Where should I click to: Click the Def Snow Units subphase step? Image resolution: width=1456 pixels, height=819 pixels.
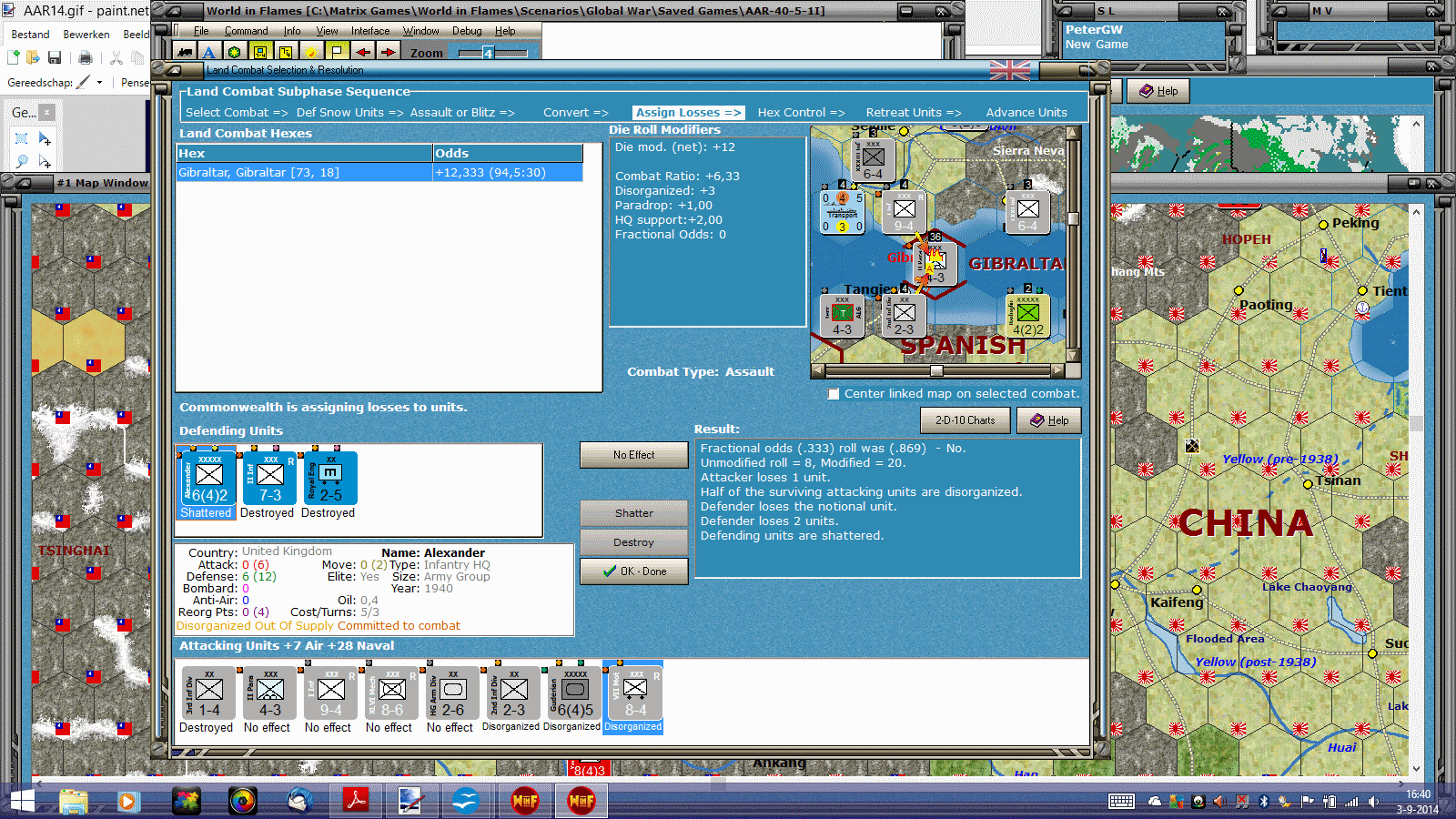coord(349,113)
